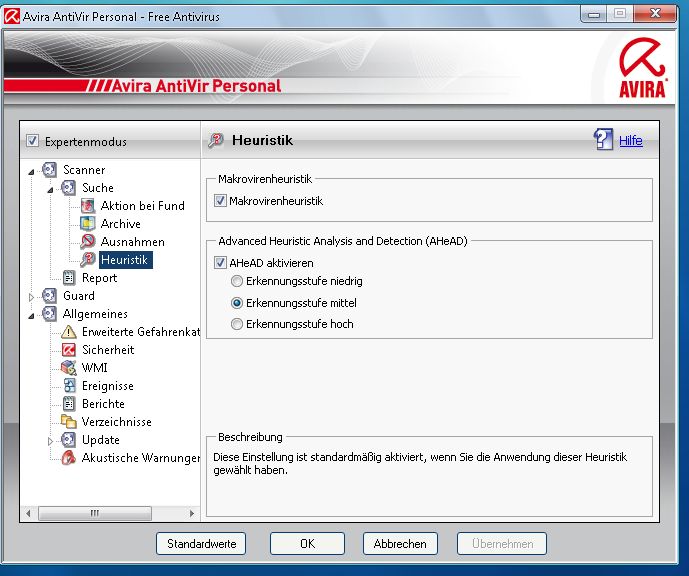Viewport: 689px width, 576px height.
Task: Click the Hilfe question mark icon
Action: click(603, 140)
